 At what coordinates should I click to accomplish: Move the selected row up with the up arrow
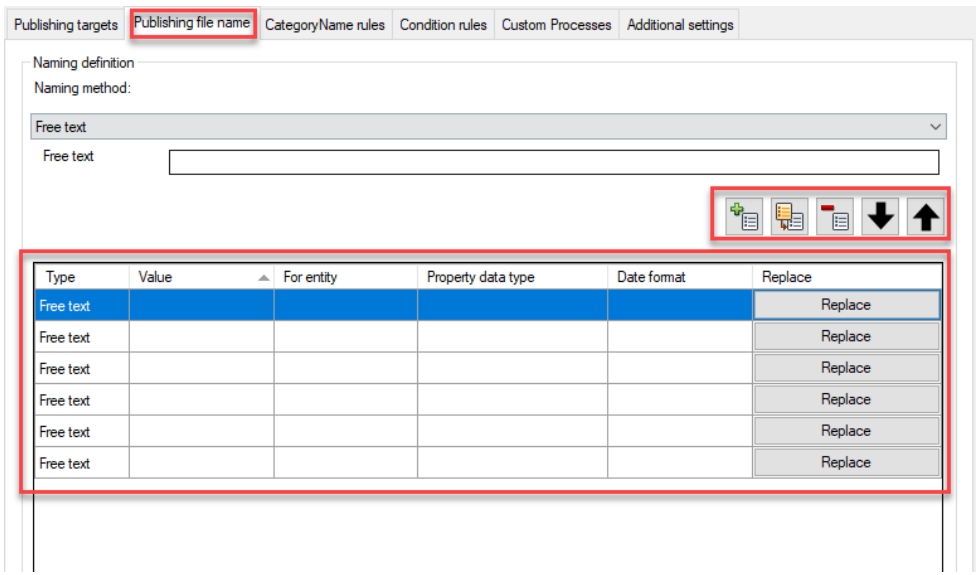(x=925, y=217)
